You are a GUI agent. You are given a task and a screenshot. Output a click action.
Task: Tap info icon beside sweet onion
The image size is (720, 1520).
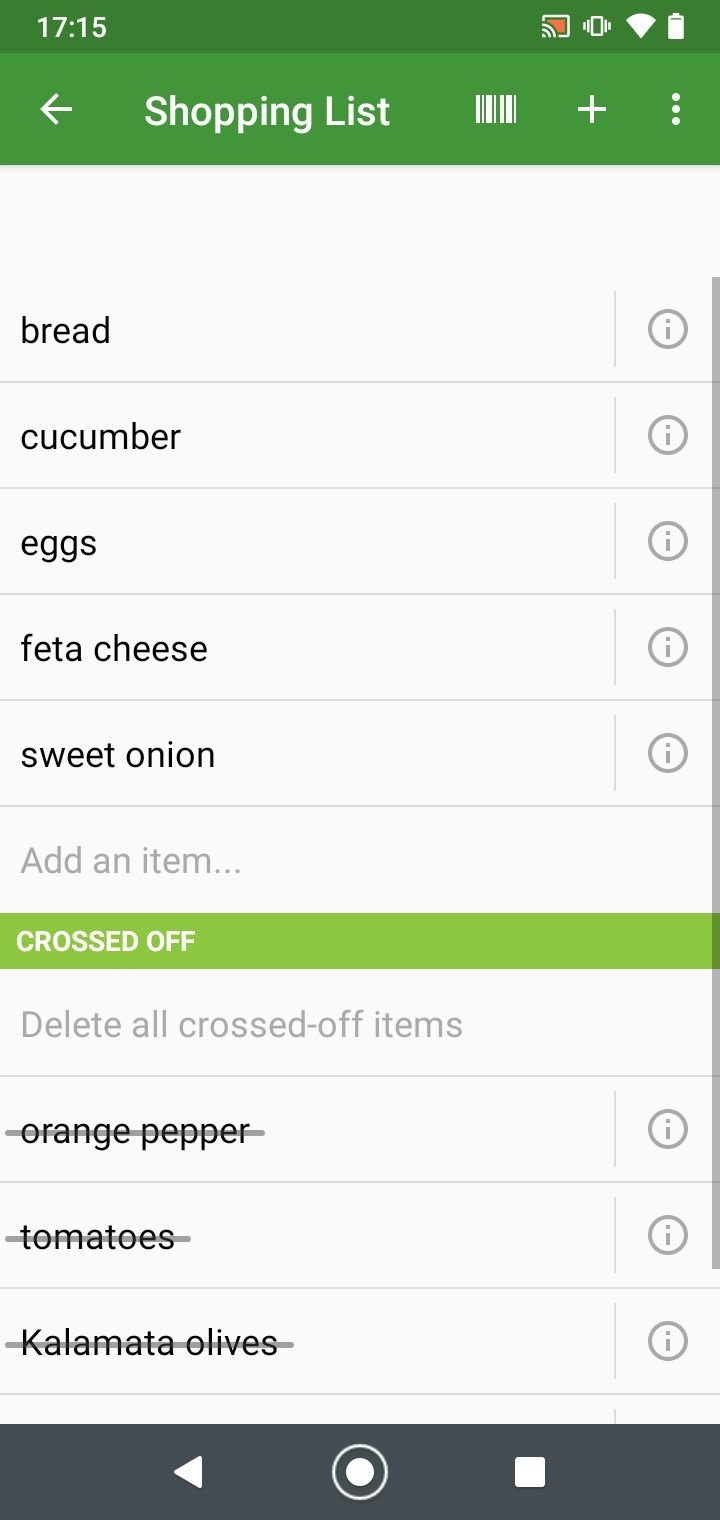[667, 753]
